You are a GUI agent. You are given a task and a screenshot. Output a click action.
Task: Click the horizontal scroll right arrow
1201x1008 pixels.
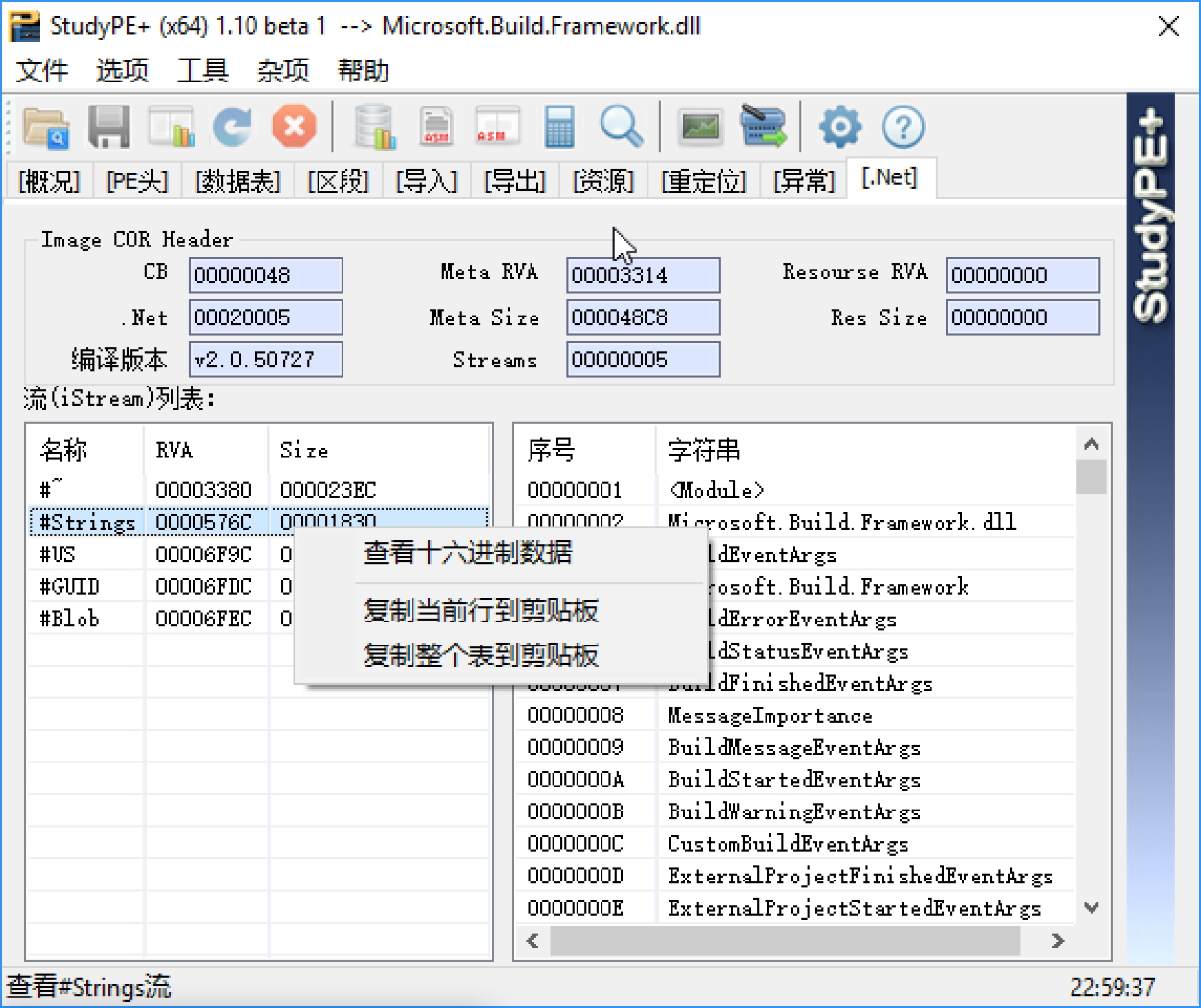[x=1058, y=940]
